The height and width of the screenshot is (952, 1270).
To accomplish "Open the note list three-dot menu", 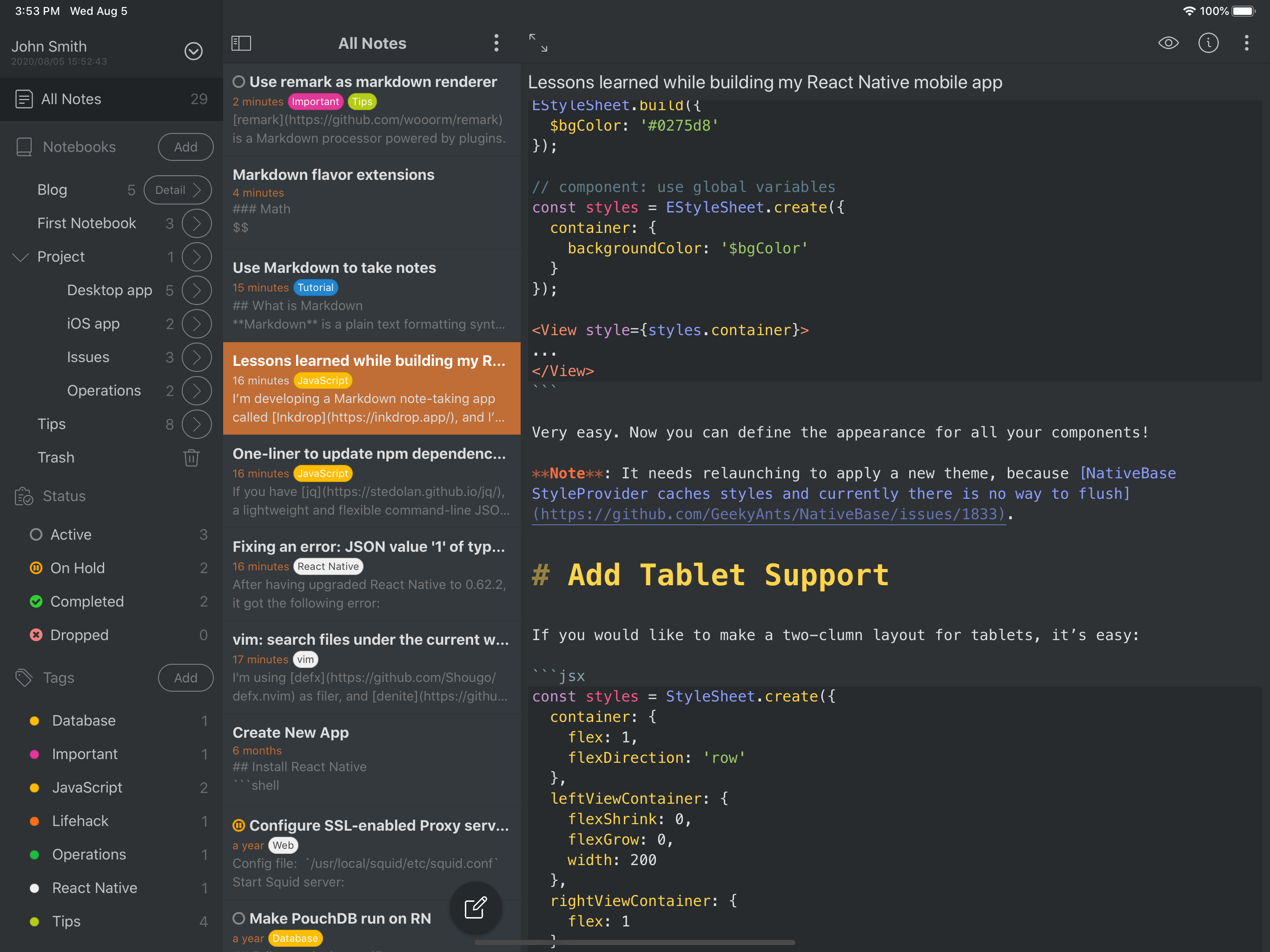I will [x=496, y=43].
